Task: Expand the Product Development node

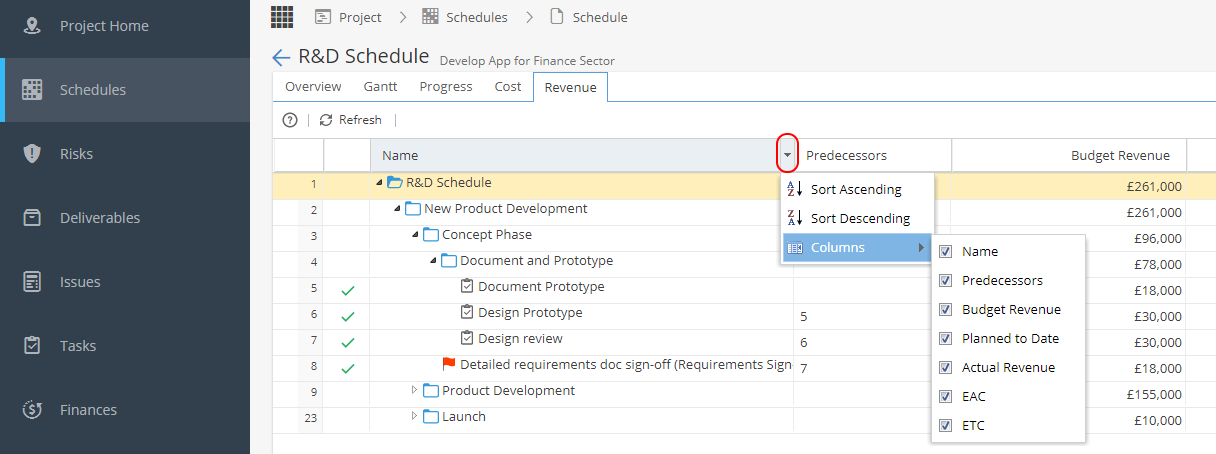Action: tap(416, 390)
